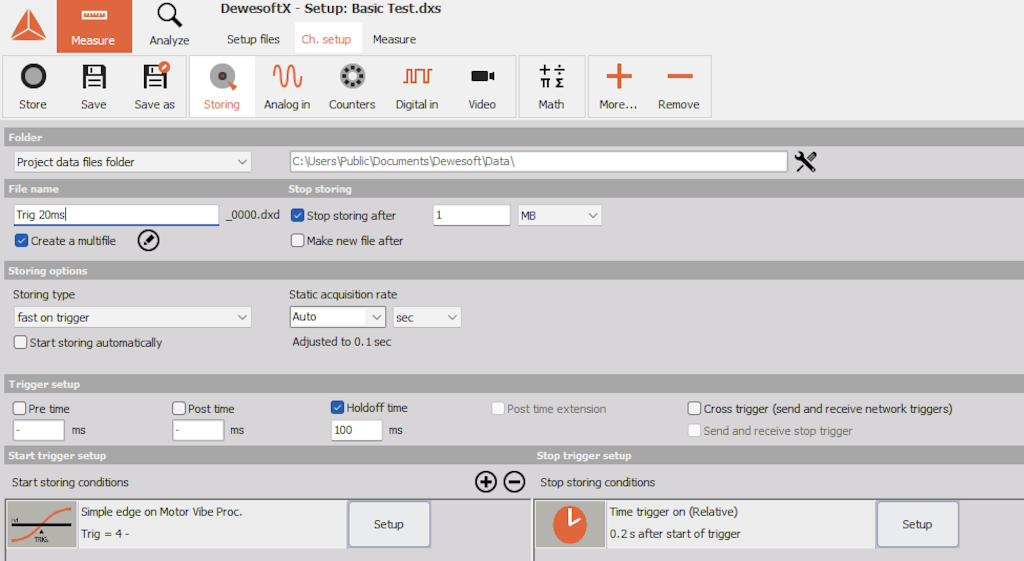Screen dimensions: 1024x561
Task: Click the time trigger clock thumbnail
Action: point(570,524)
